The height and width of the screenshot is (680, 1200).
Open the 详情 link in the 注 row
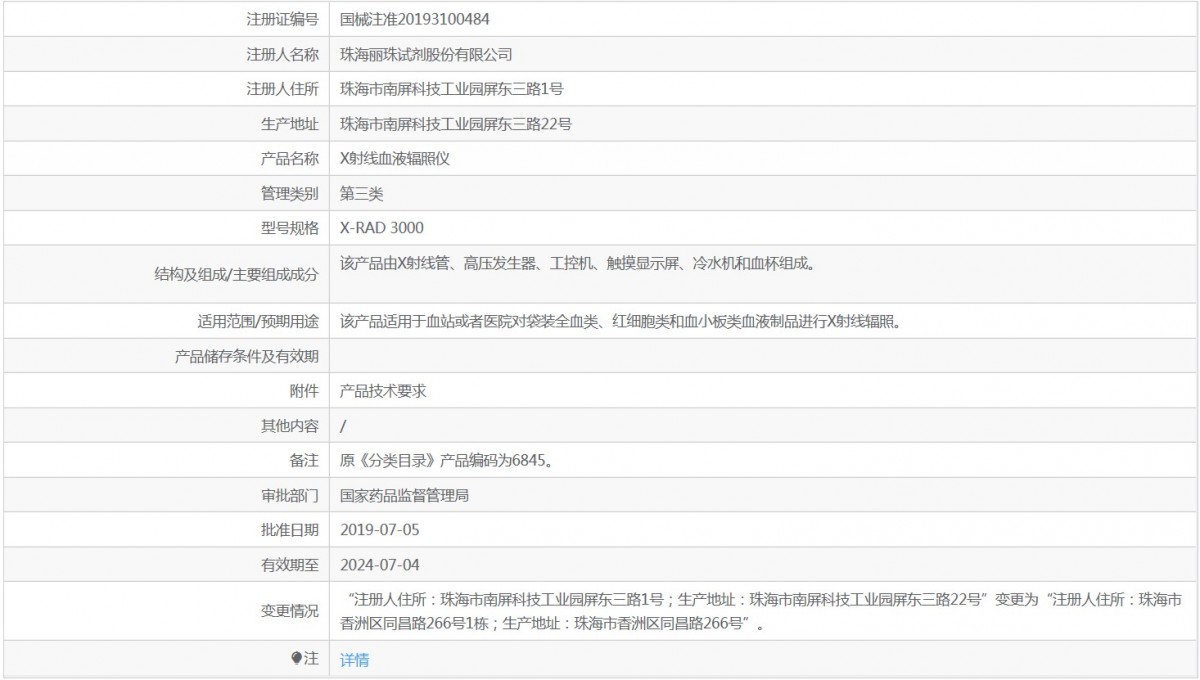click(x=354, y=660)
